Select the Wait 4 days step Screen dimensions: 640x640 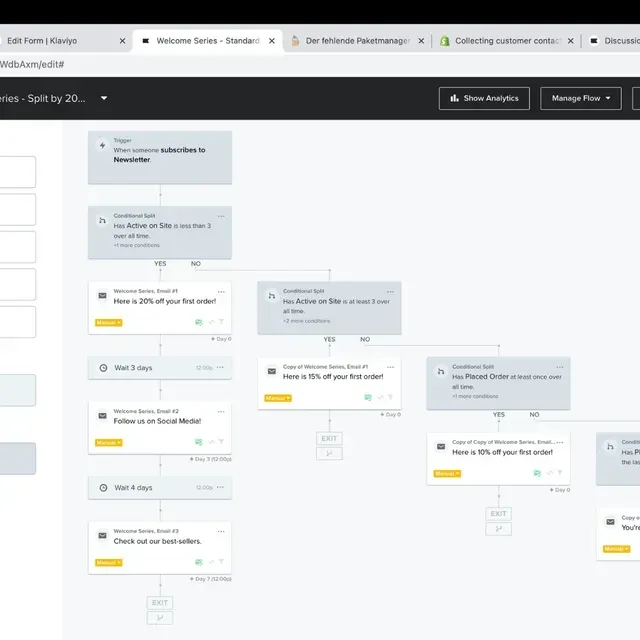(160, 488)
